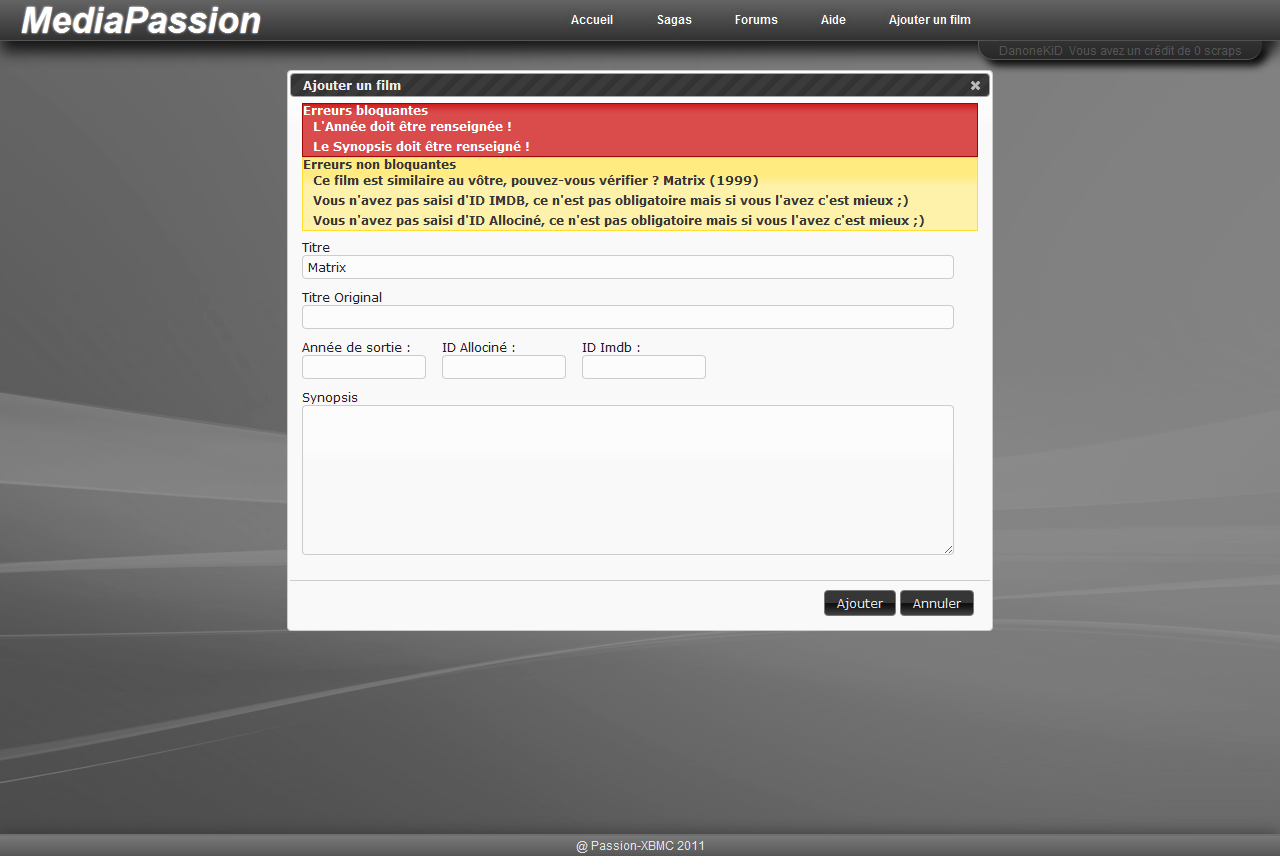Click the Passion-XBMC 2011 footer text
Screen dimensions: 1280x856
(640, 846)
